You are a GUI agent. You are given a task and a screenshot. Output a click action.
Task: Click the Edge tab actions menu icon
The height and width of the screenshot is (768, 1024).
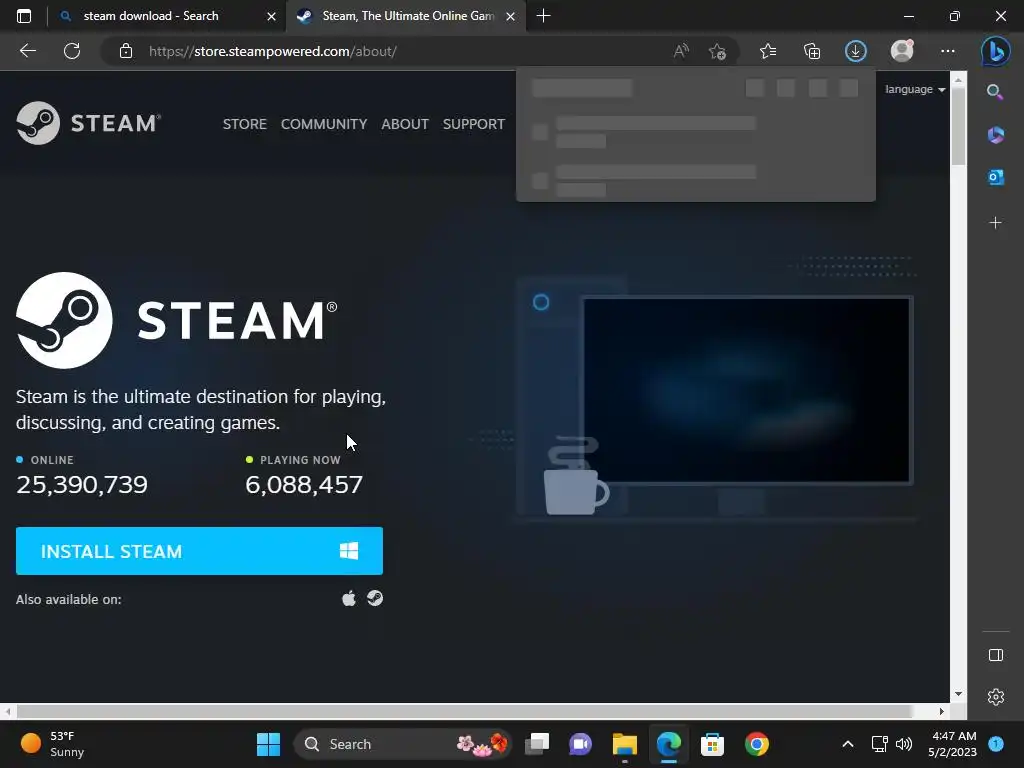(24, 16)
